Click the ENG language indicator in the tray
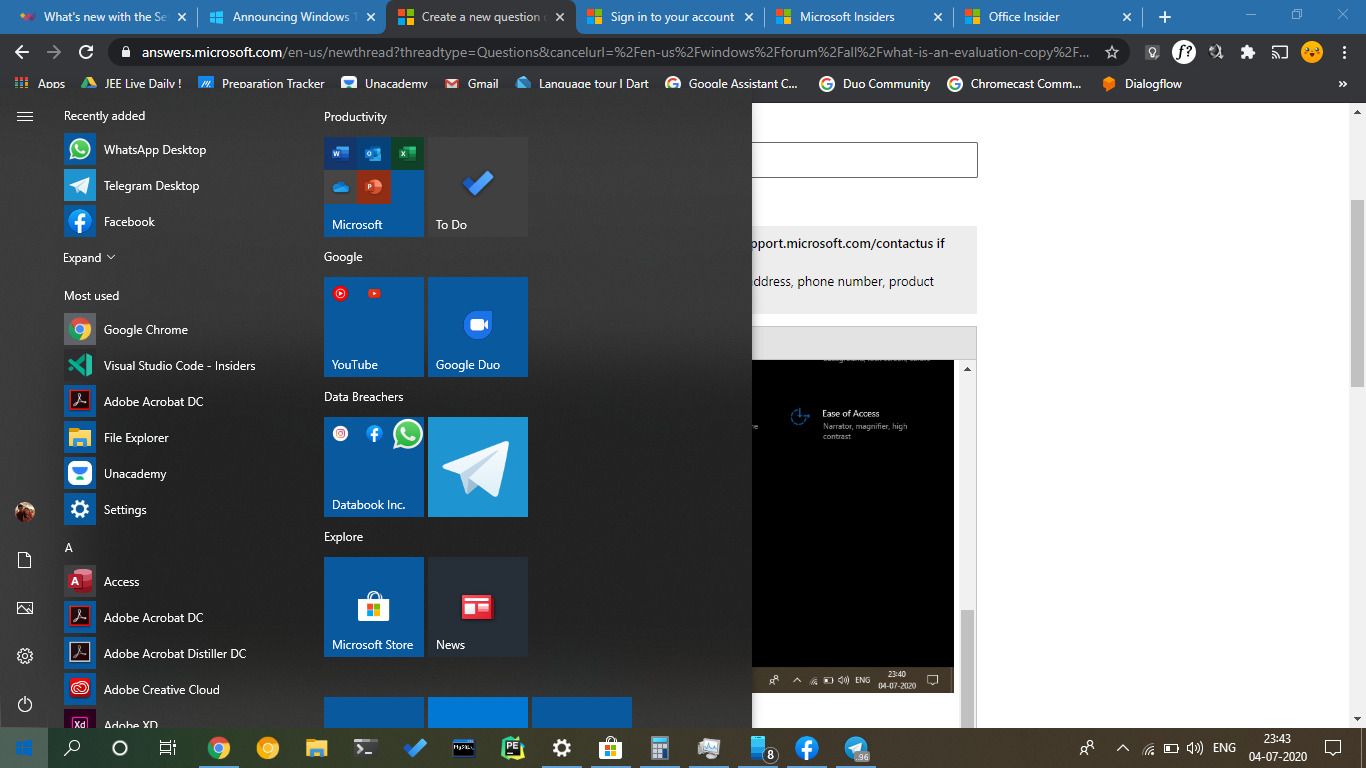The height and width of the screenshot is (768, 1366). click(x=1224, y=747)
